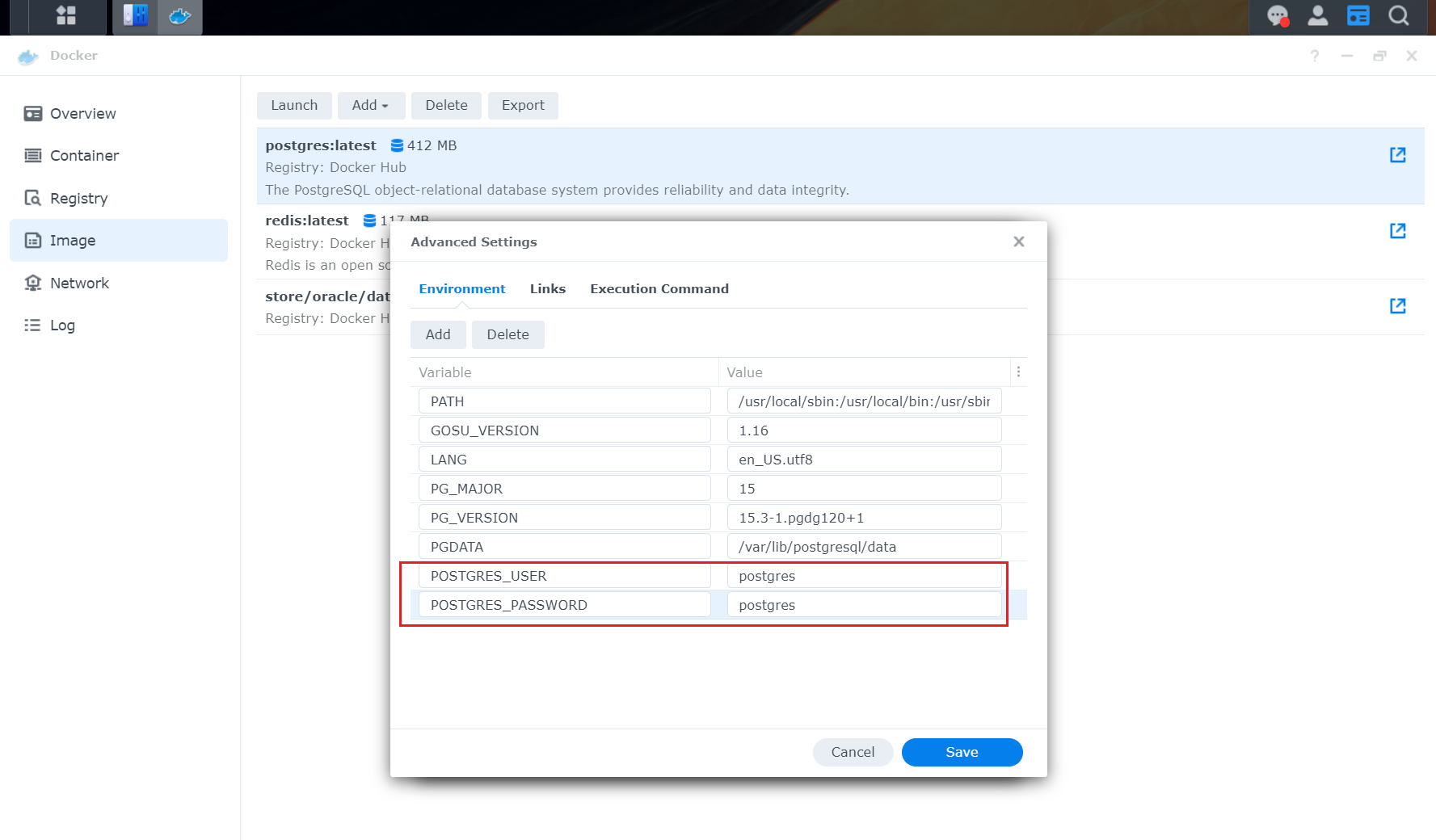This screenshot has width=1436, height=840.
Task: Open the widgets panel icon
Action: [1358, 15]
